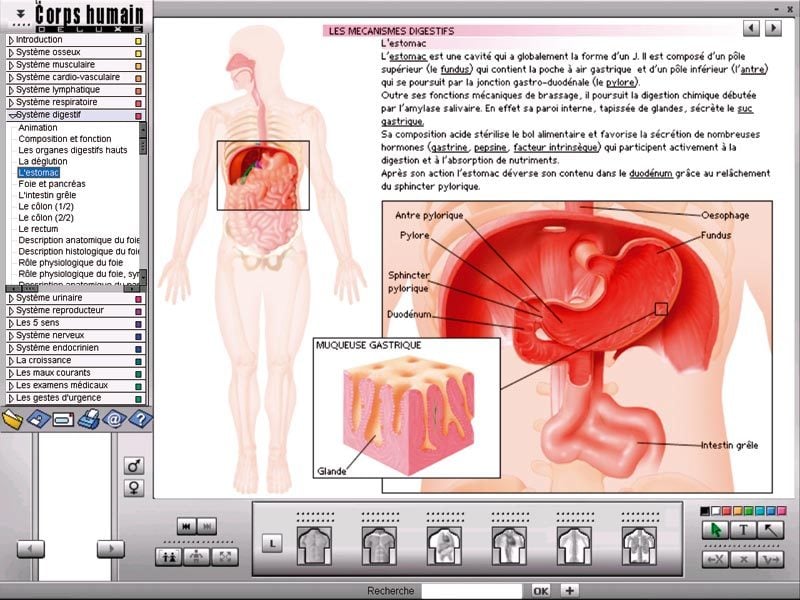Open the help question mark icon
800x600 pixels.
(x=140, y=419)
